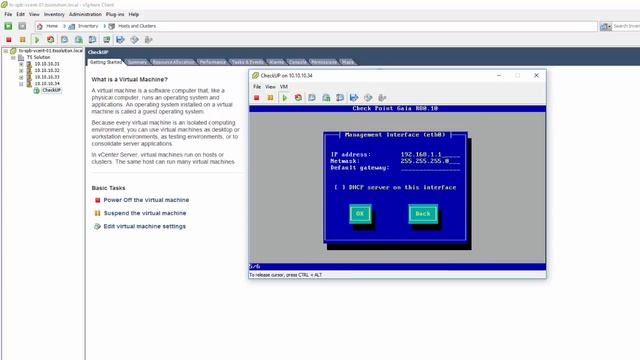The image size is (640, 360).
Task: Open Snapshot Manager from console window toolbar
Action: click(x=340, y=98)
